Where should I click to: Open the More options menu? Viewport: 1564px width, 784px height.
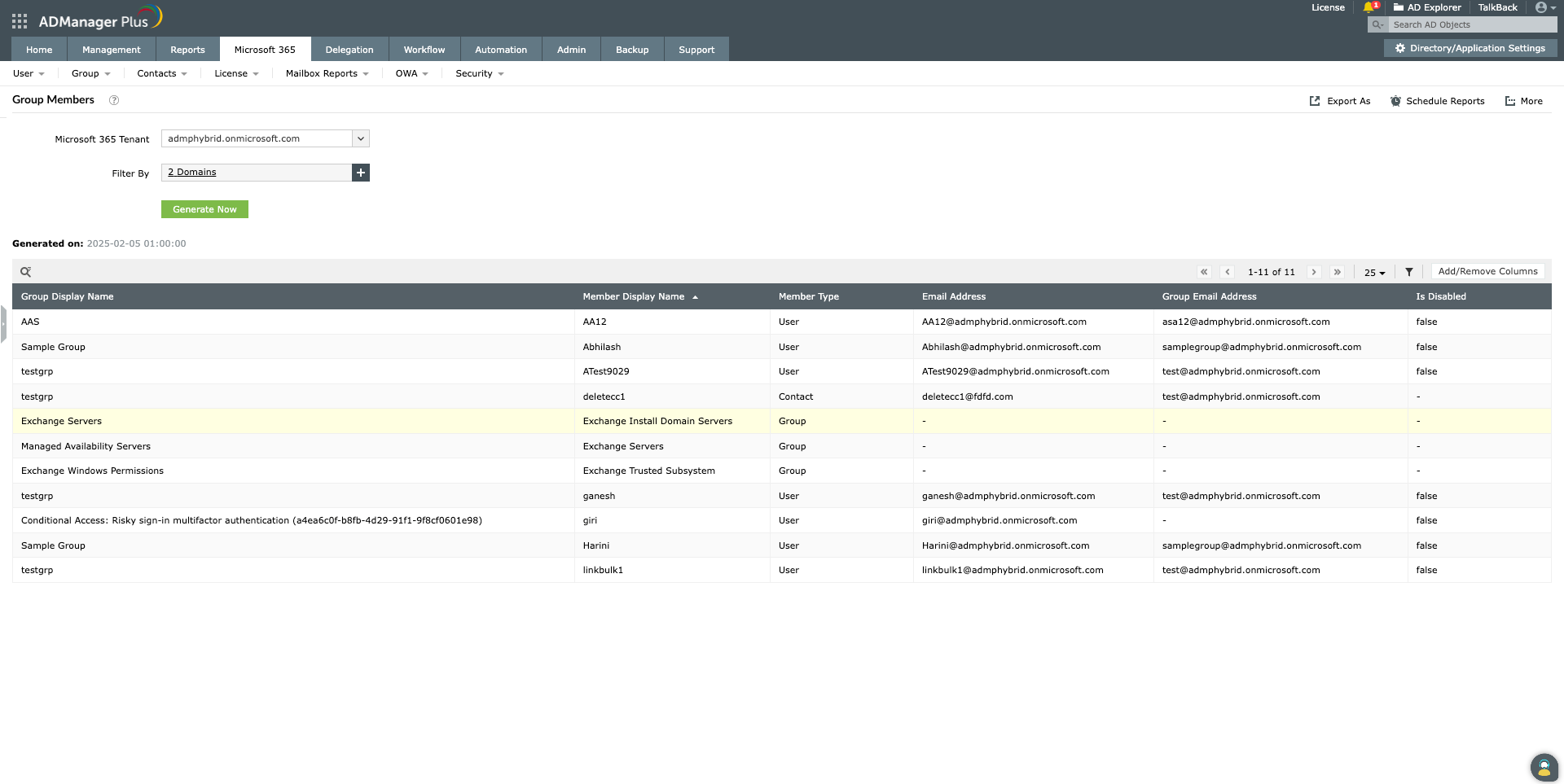pyautogui.click(x=1524, y=101)
